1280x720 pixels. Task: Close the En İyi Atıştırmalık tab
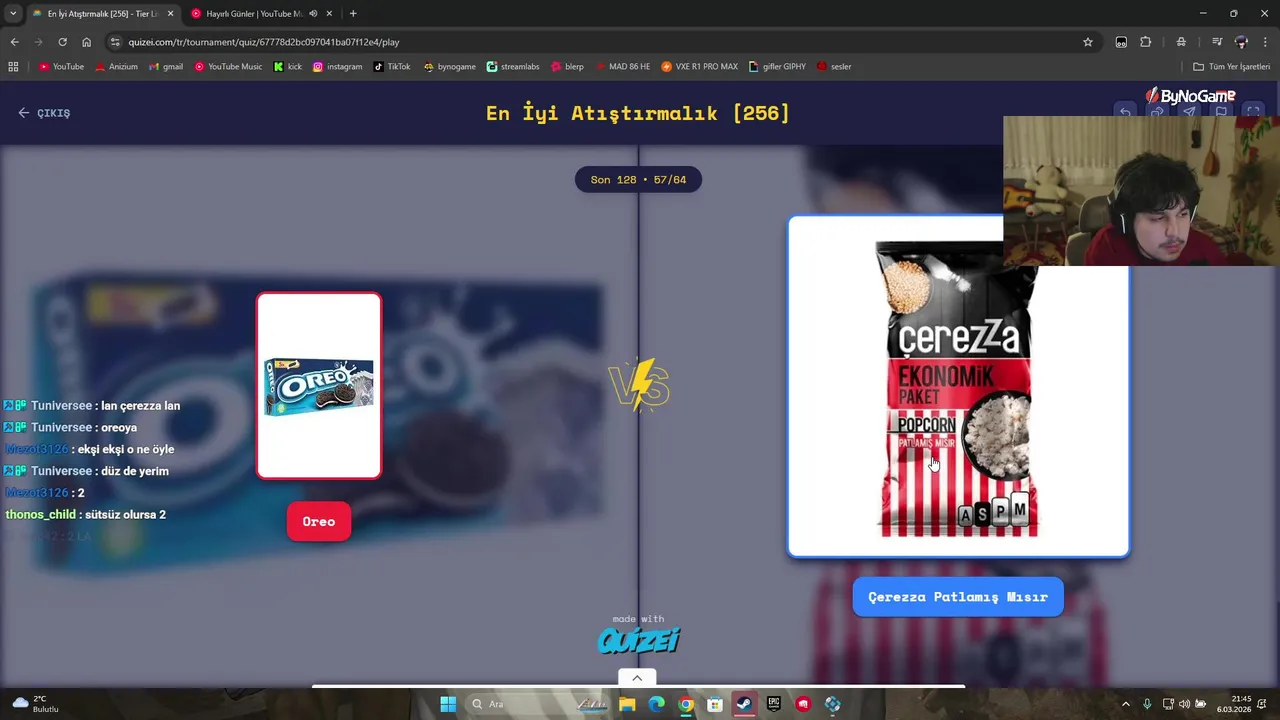pyautogui.click(x=170, y=14)
